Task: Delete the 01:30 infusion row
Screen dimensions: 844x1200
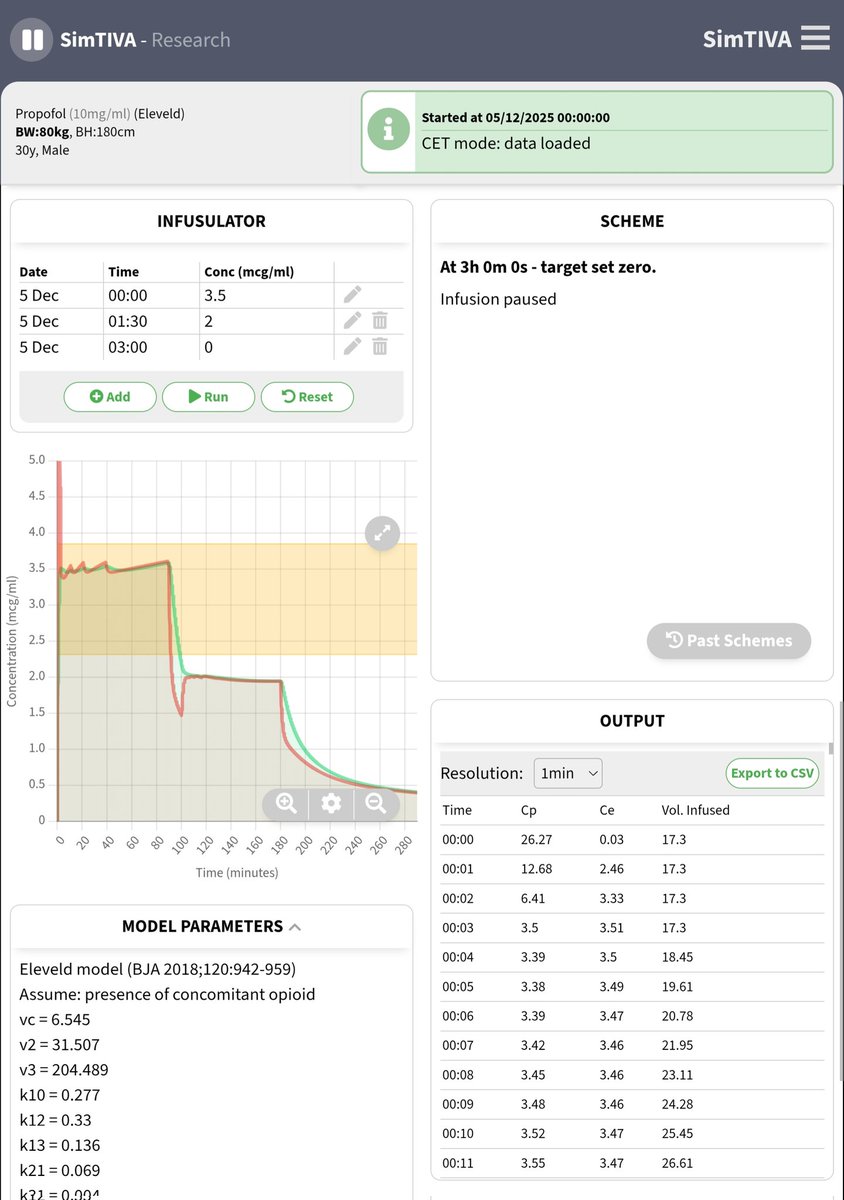Action: click(x=380, y=321)
